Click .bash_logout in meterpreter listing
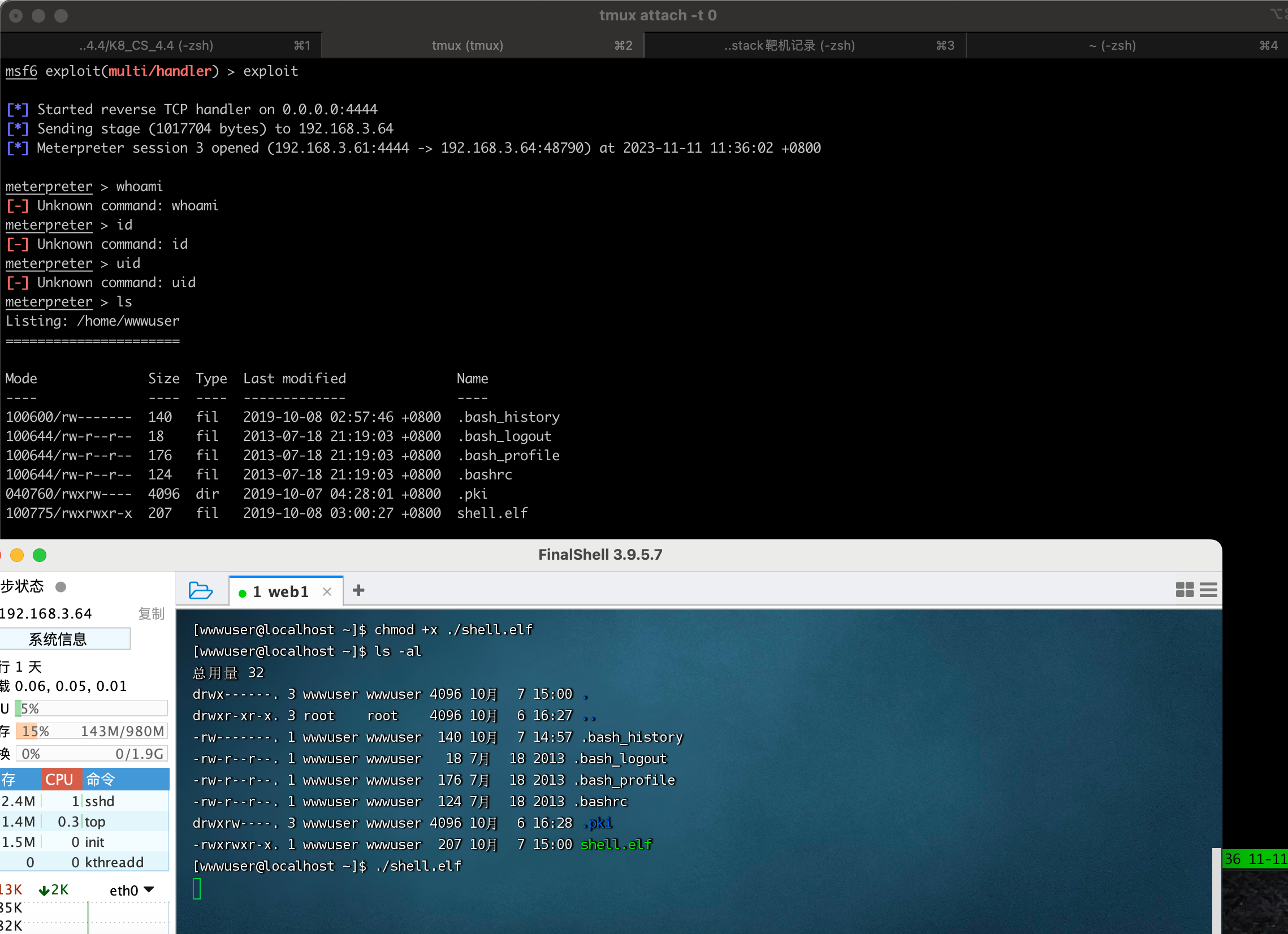Viewport: 1288px width, 934px height. point(504,436)
